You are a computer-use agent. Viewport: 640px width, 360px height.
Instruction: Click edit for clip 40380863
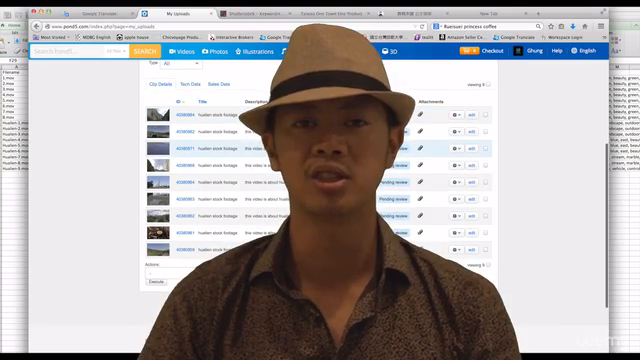471,199
